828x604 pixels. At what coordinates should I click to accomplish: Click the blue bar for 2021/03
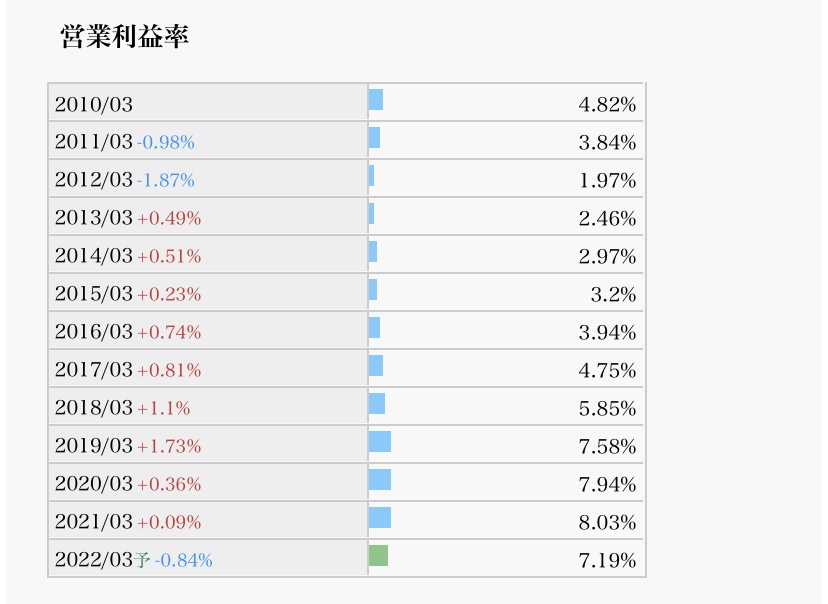click(380, 518)
